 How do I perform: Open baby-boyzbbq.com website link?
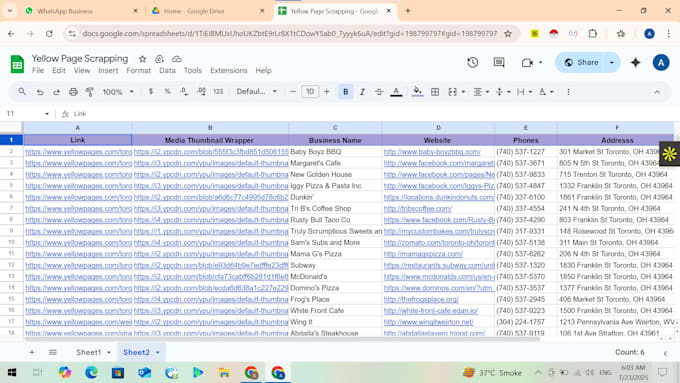pos(432,152)
